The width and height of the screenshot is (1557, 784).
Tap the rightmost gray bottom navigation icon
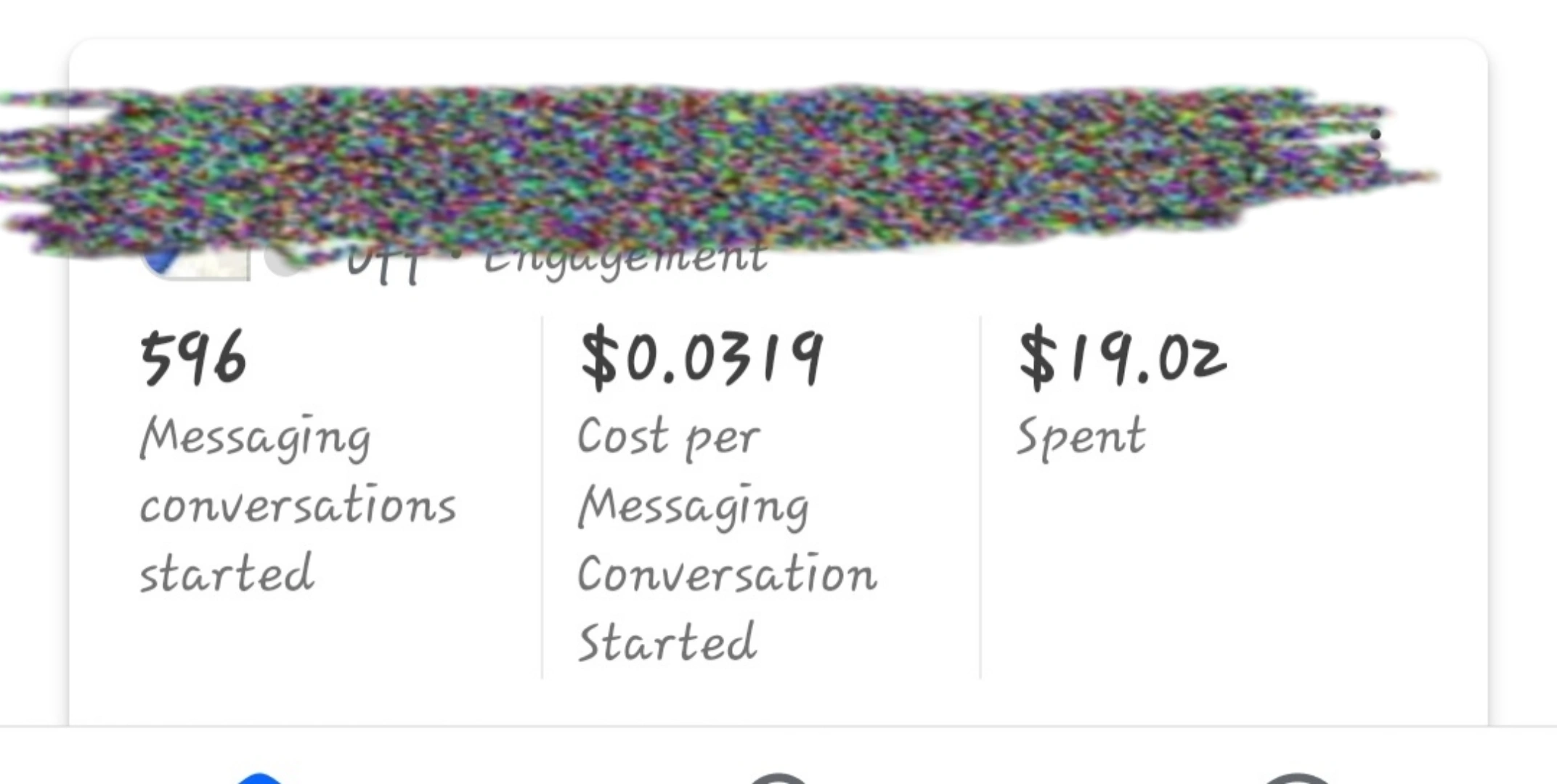click(x=1297, y=778)
